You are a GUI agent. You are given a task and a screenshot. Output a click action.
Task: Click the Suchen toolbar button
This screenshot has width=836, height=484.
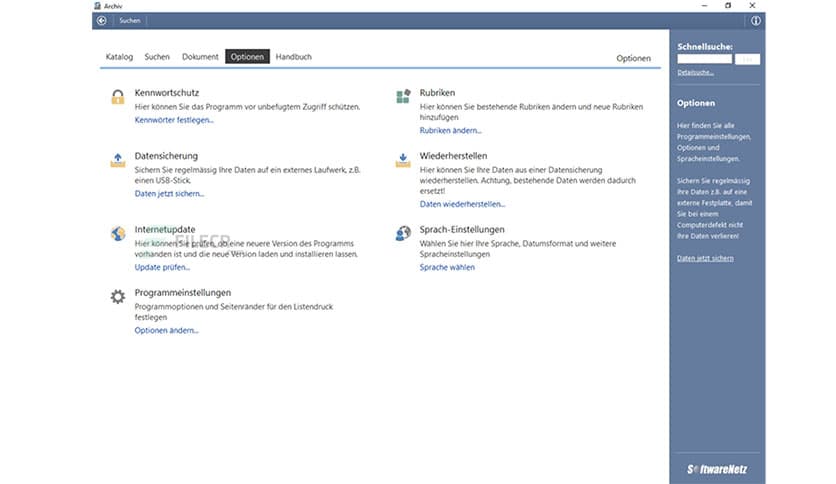(x=130, y=21)
